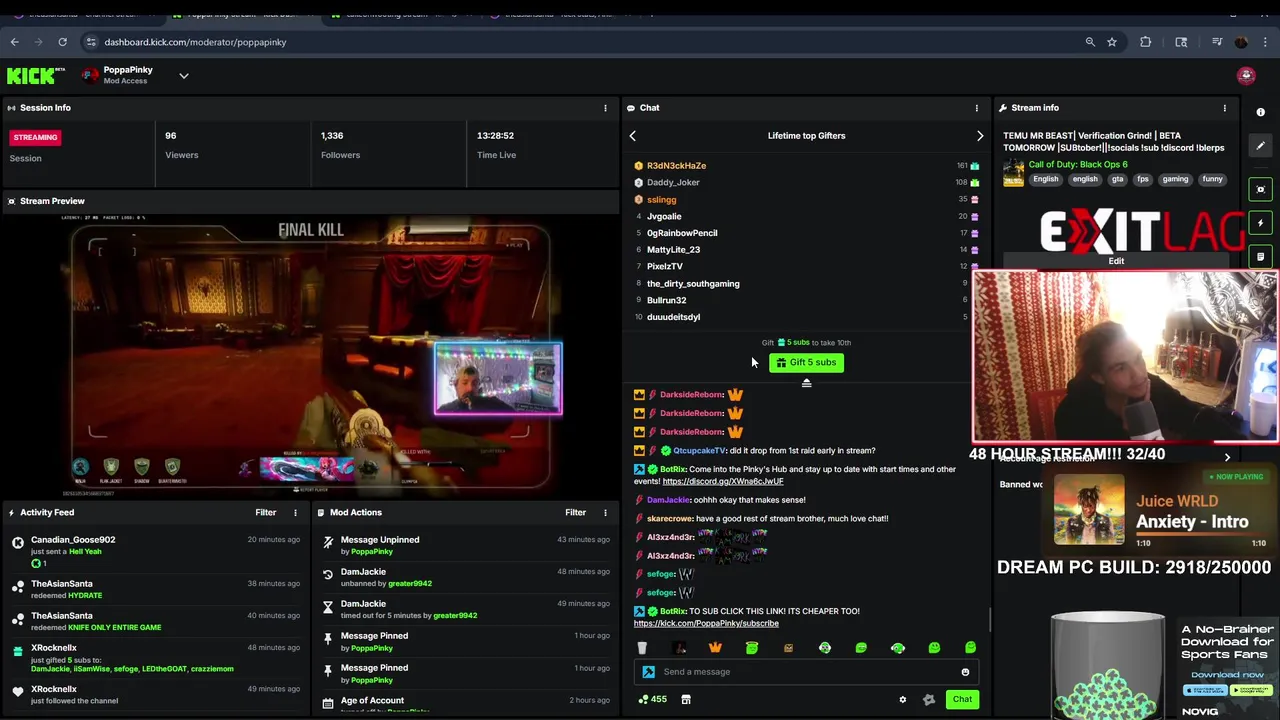Select the last green emote in row
The width and height of the screenshot is (1280, 720).
(970, 648)
